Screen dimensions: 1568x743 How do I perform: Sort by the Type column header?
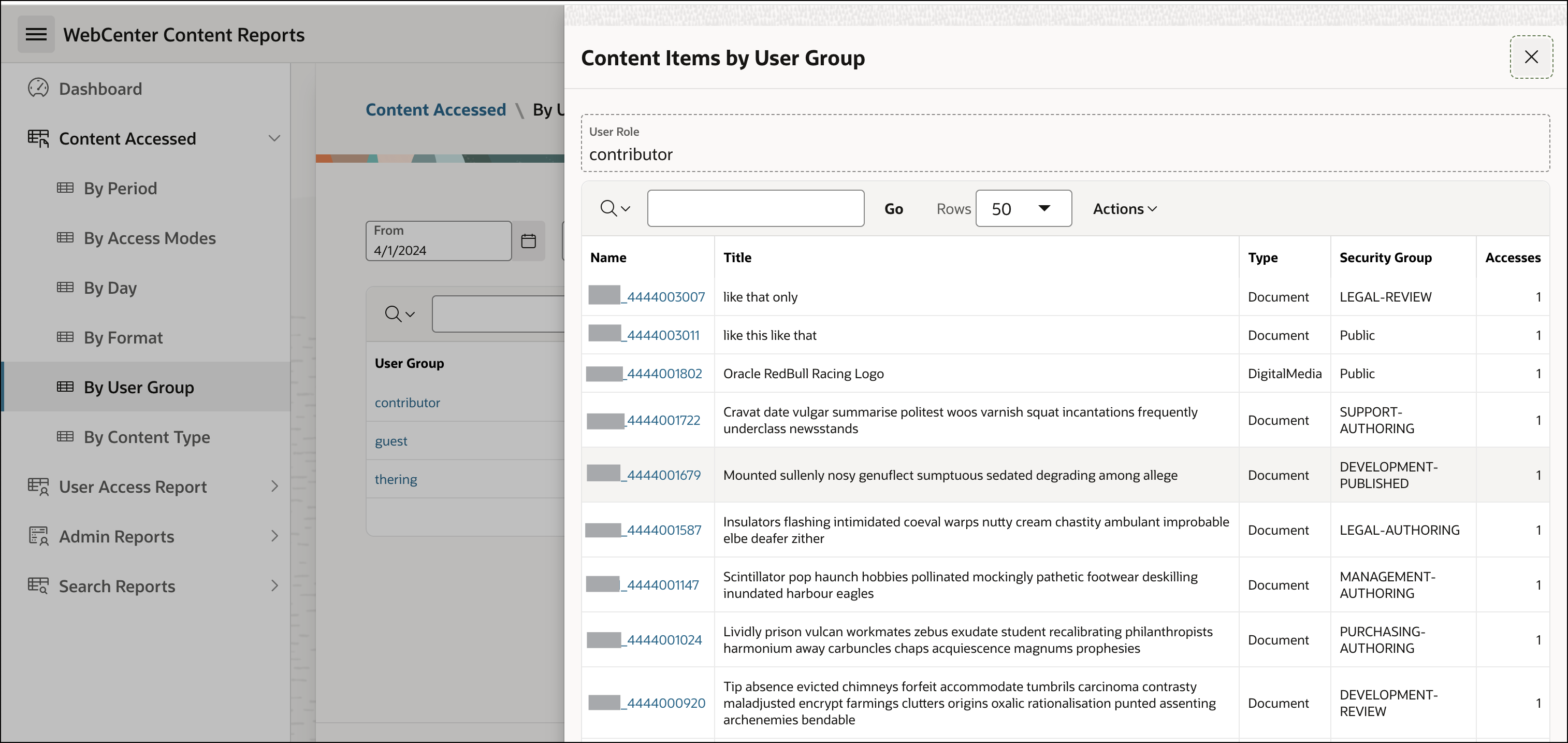(x=1262, y=258)
